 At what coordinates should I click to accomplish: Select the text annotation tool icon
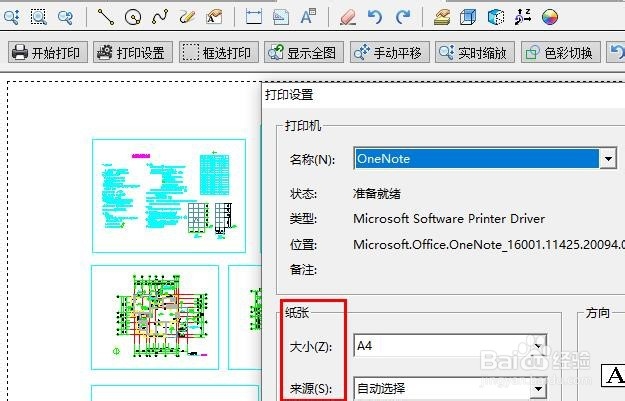pyautogui.click(x=214, y=17)
